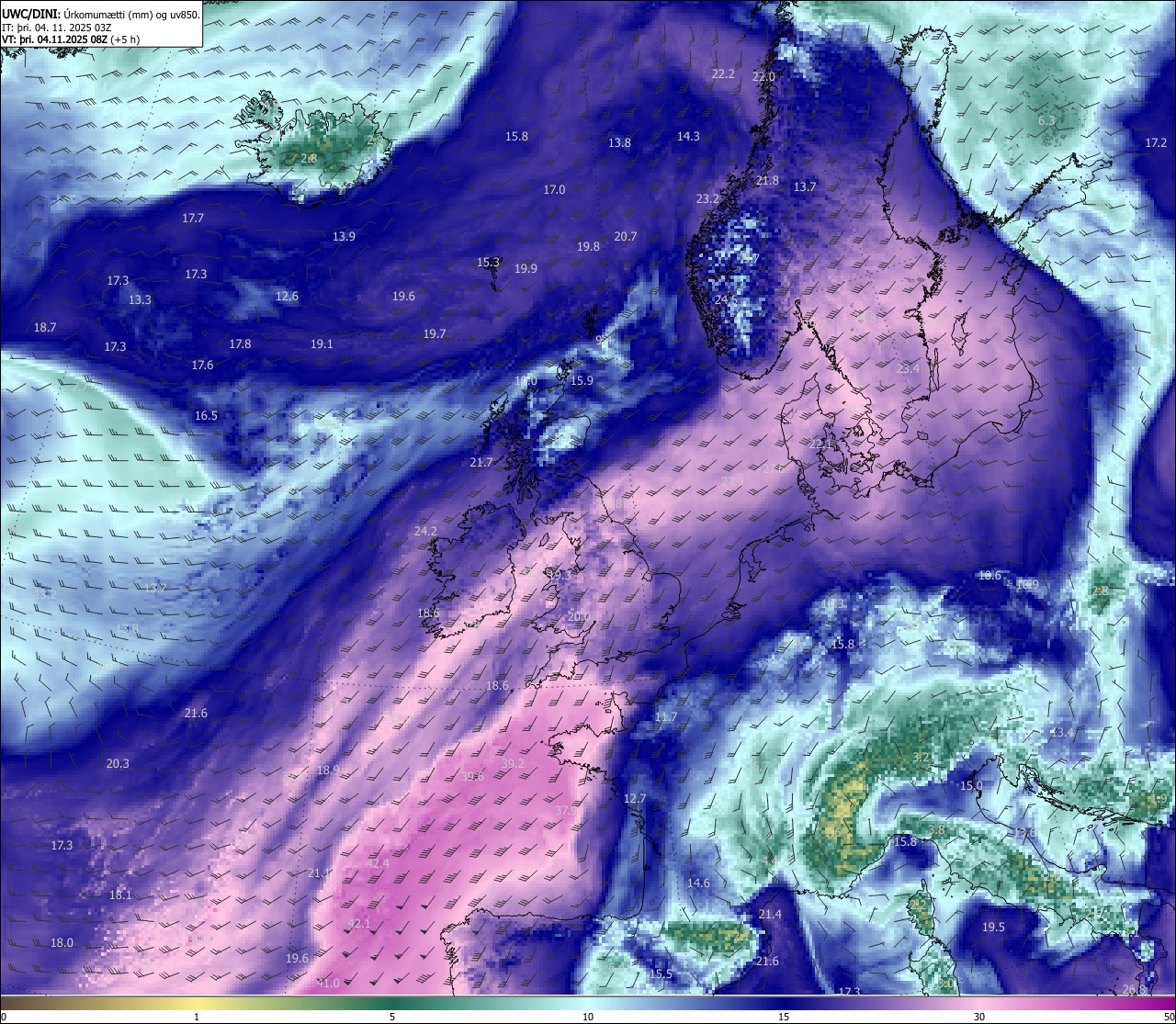Click the 14.6 value over southern France
The image size is (1176, 1024).
click(x=698, y=883)
